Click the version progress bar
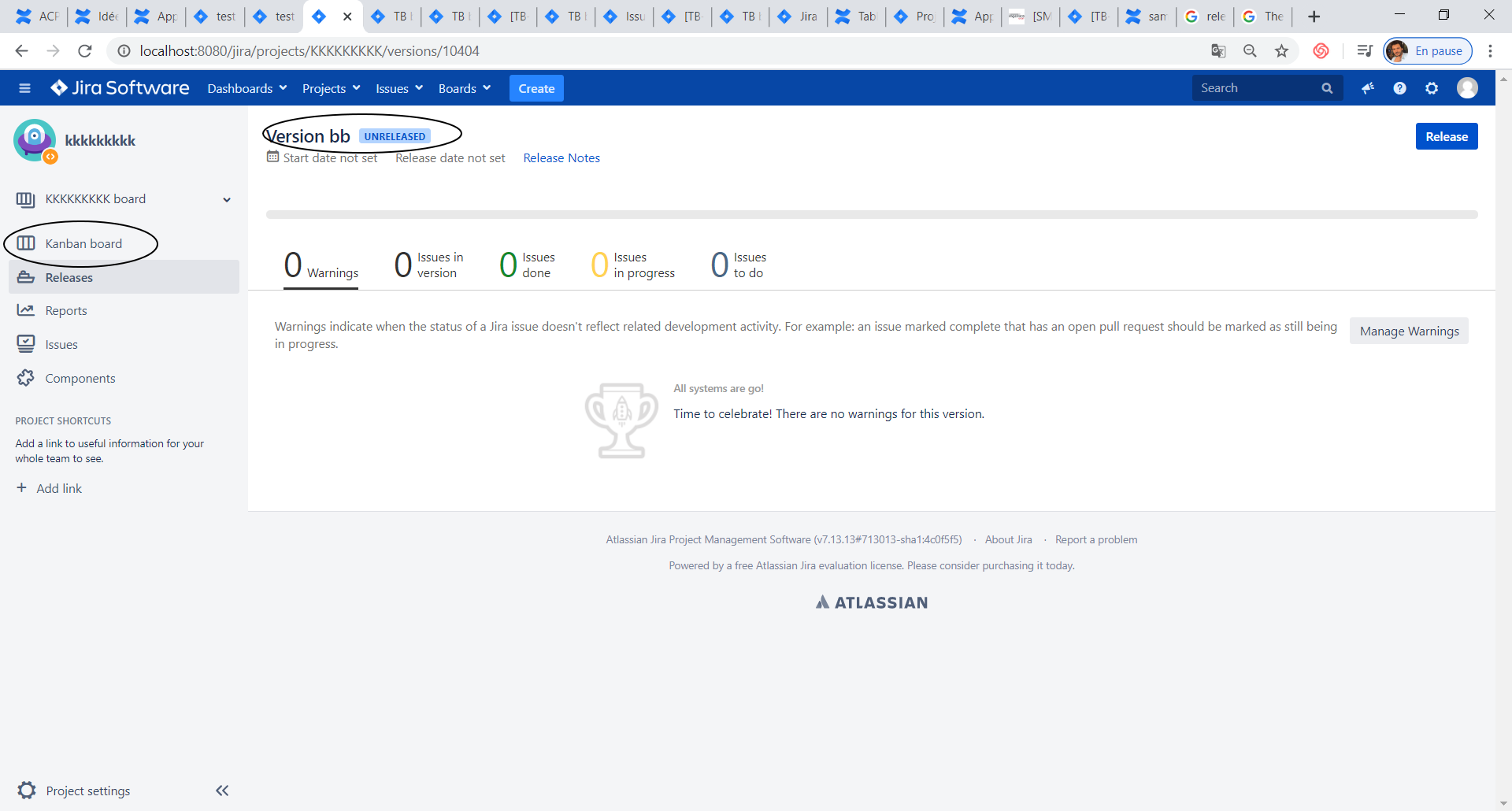Image resolution: width=1512 pixels, height=811 pixels. 872,214
